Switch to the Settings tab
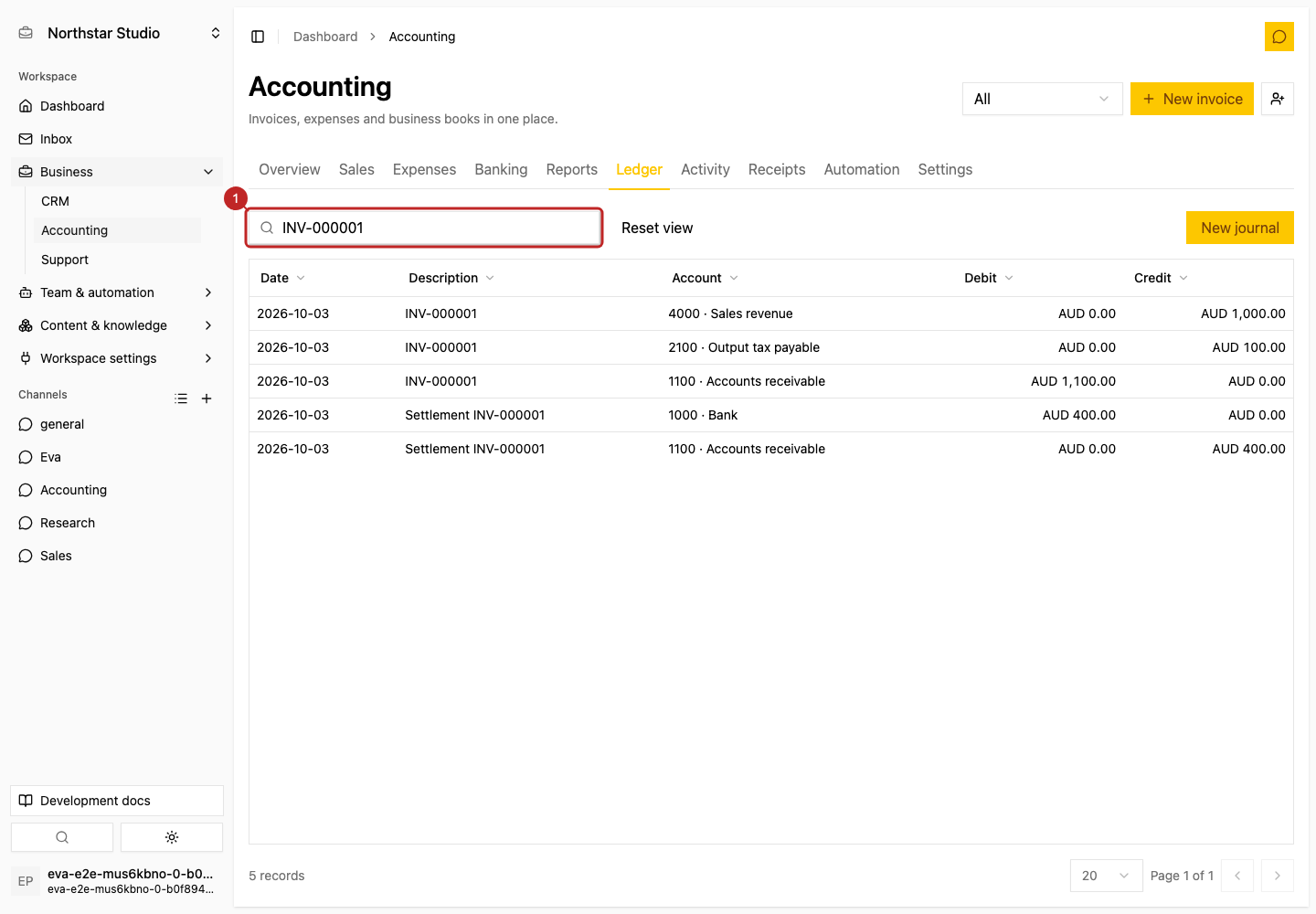This screenshot has width=1316, height=914. pos(945,169)
